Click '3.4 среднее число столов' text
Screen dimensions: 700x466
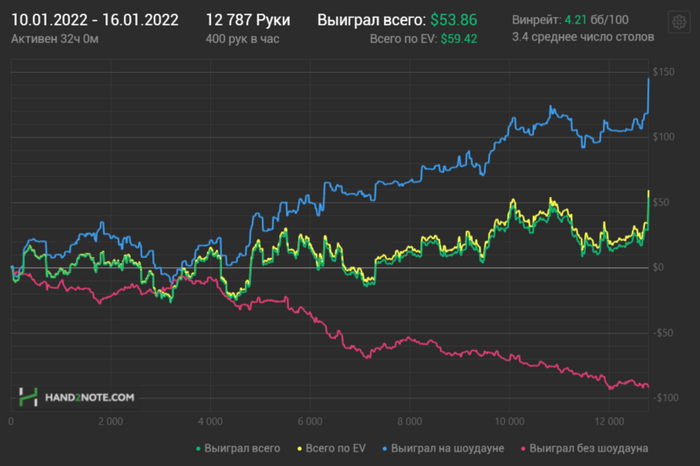coord(583,37)
